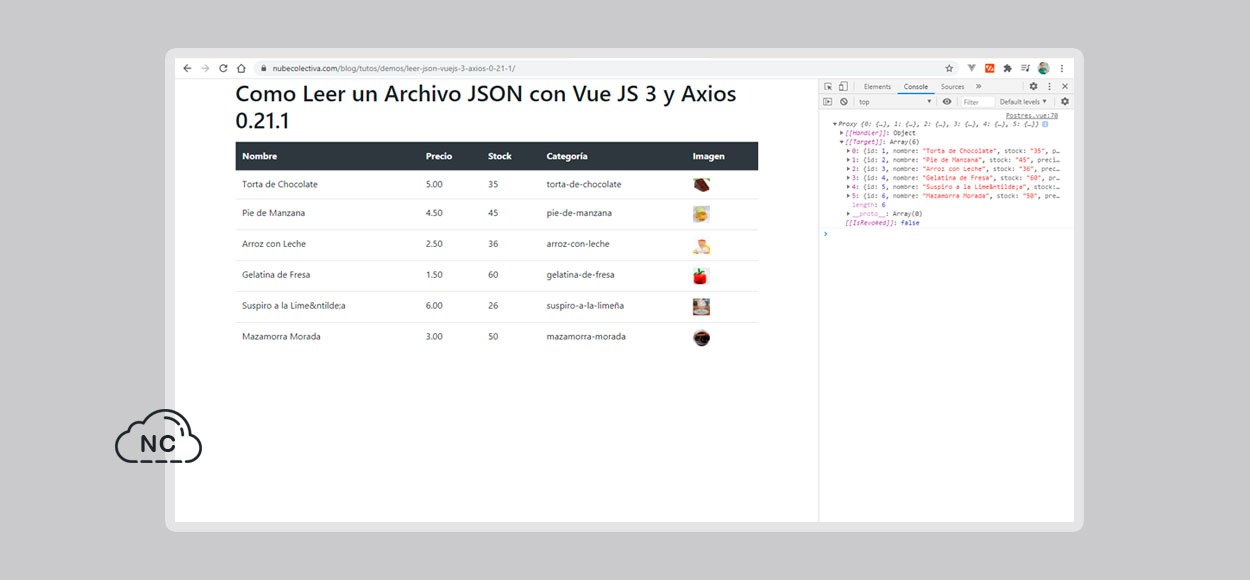Expand array item 2 Arroz con Leche
Screen dimensions: 1250x580
point(849,169)
